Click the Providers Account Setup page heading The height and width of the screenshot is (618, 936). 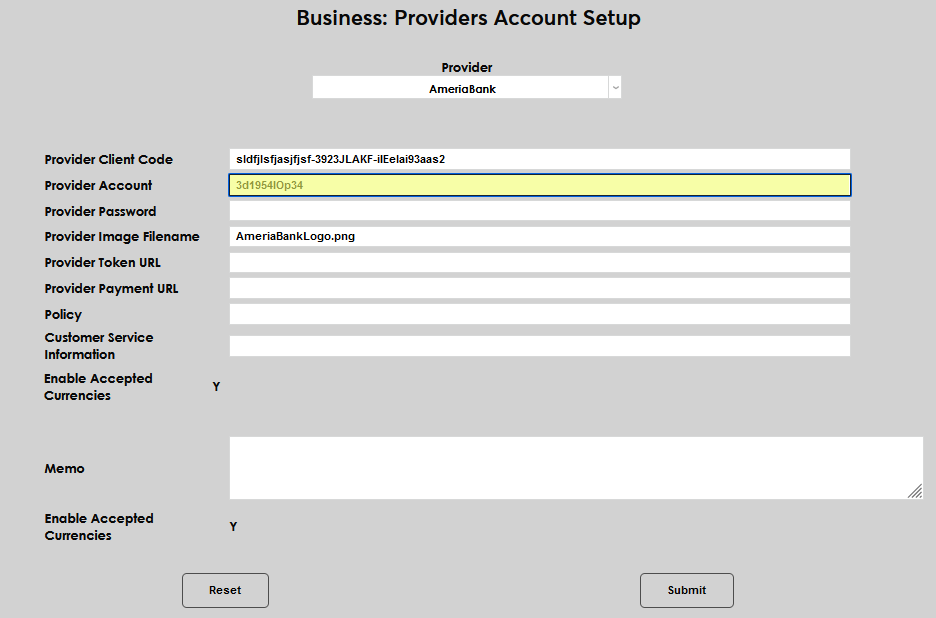tap(468, 18)
